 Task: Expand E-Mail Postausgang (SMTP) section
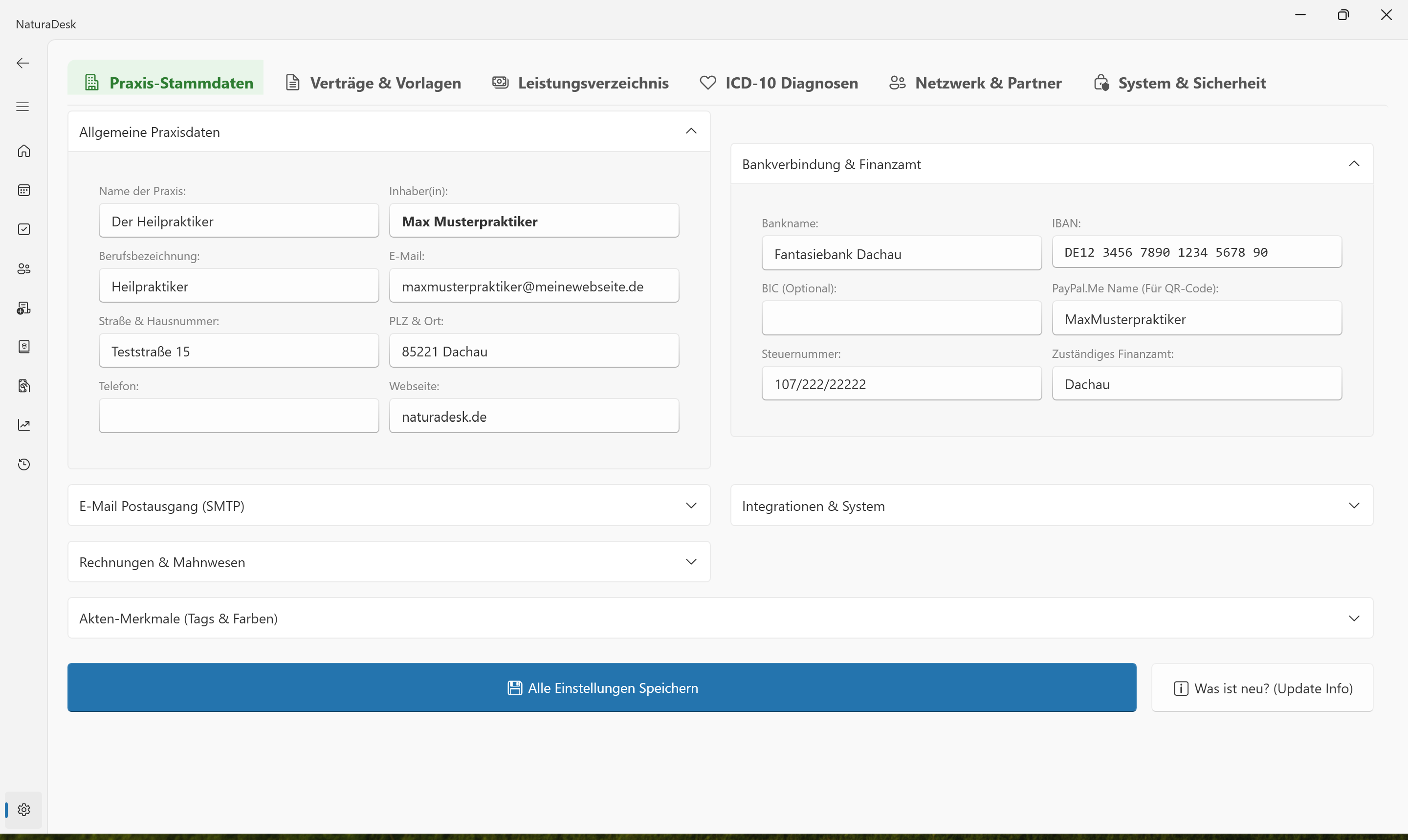pyautogui.click(x=691, y=506)
